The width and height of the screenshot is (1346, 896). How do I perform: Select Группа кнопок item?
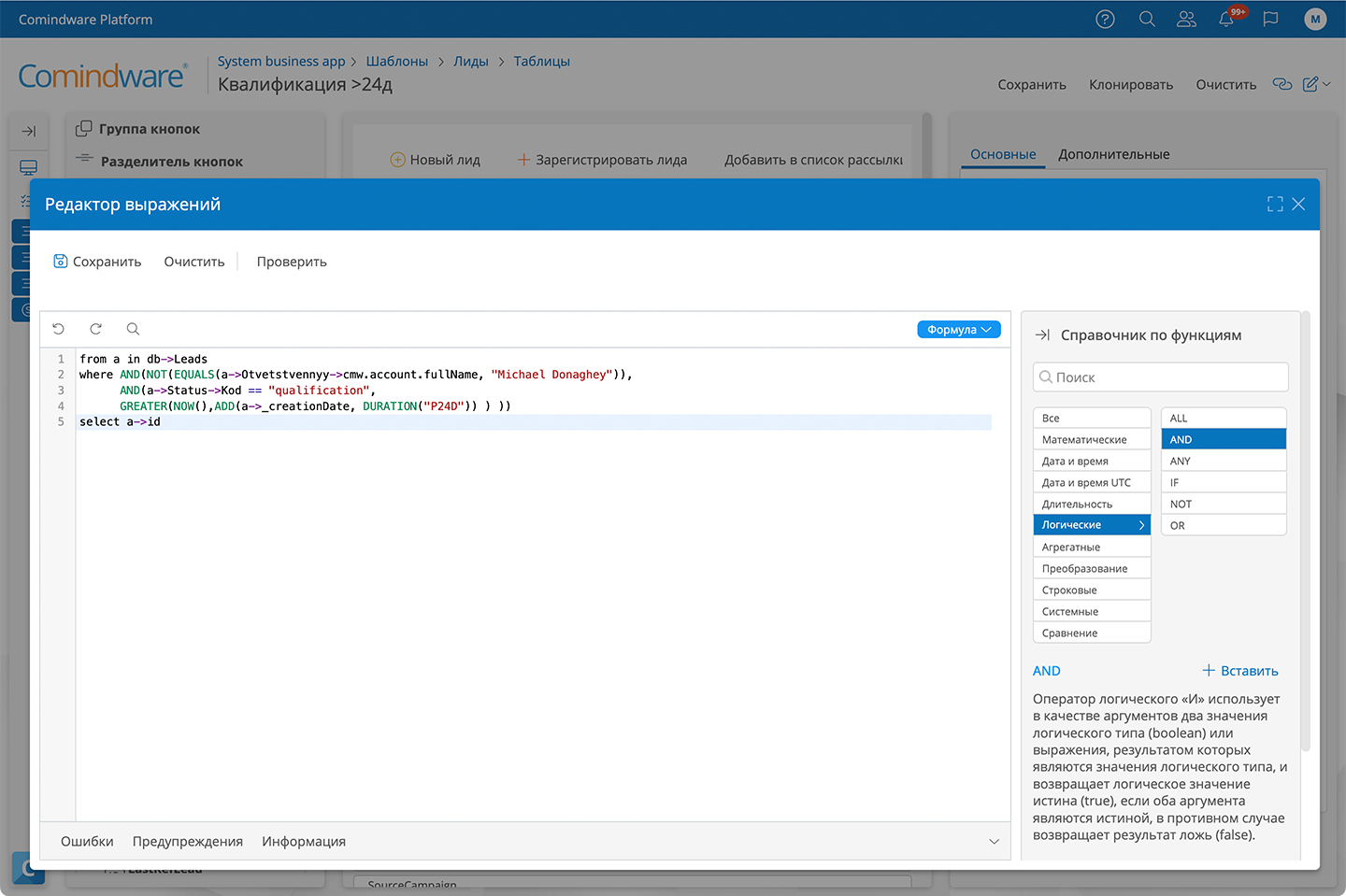pyautogui.click(x=137, y=129)
